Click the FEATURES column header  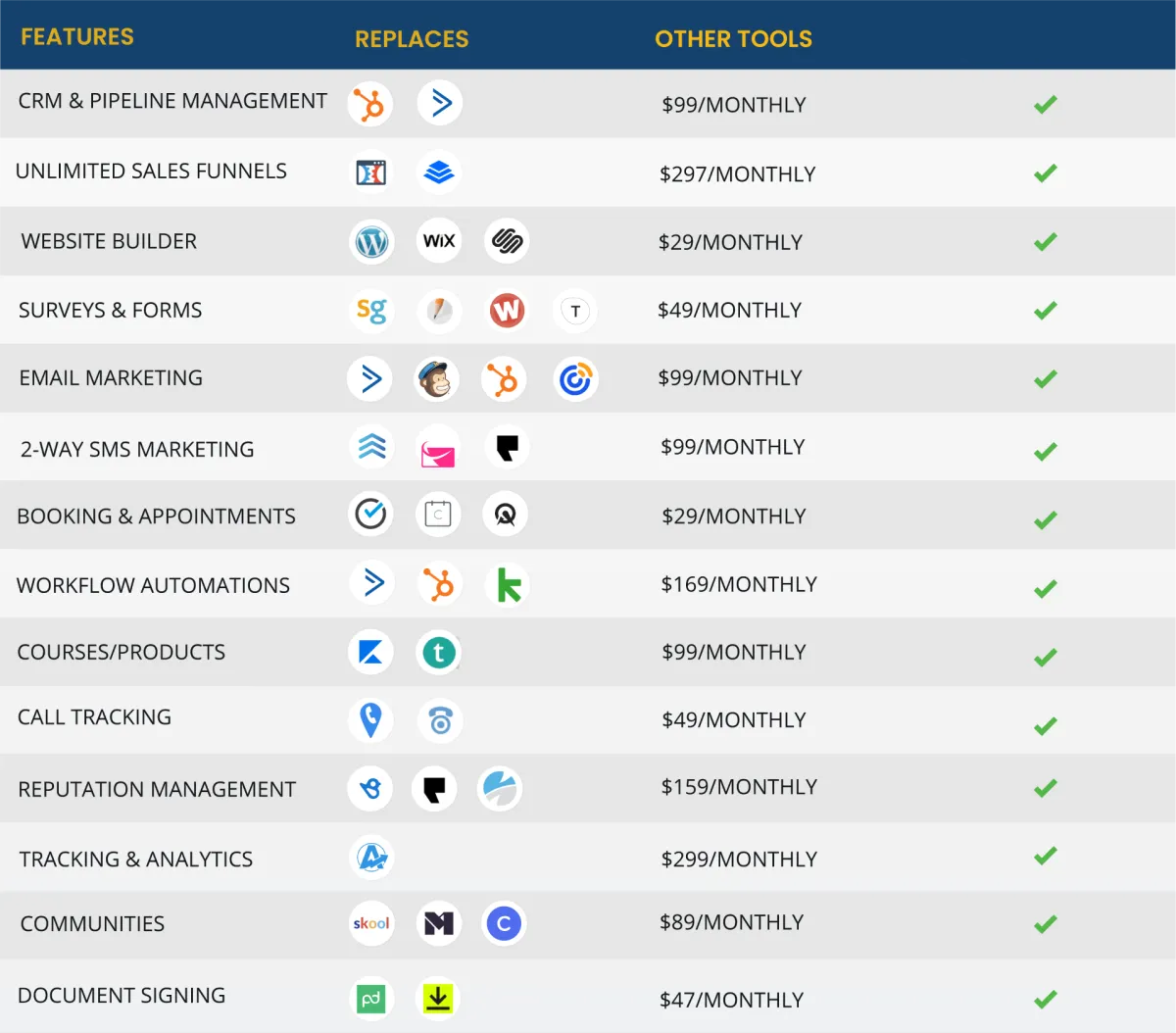pos(77,37)
